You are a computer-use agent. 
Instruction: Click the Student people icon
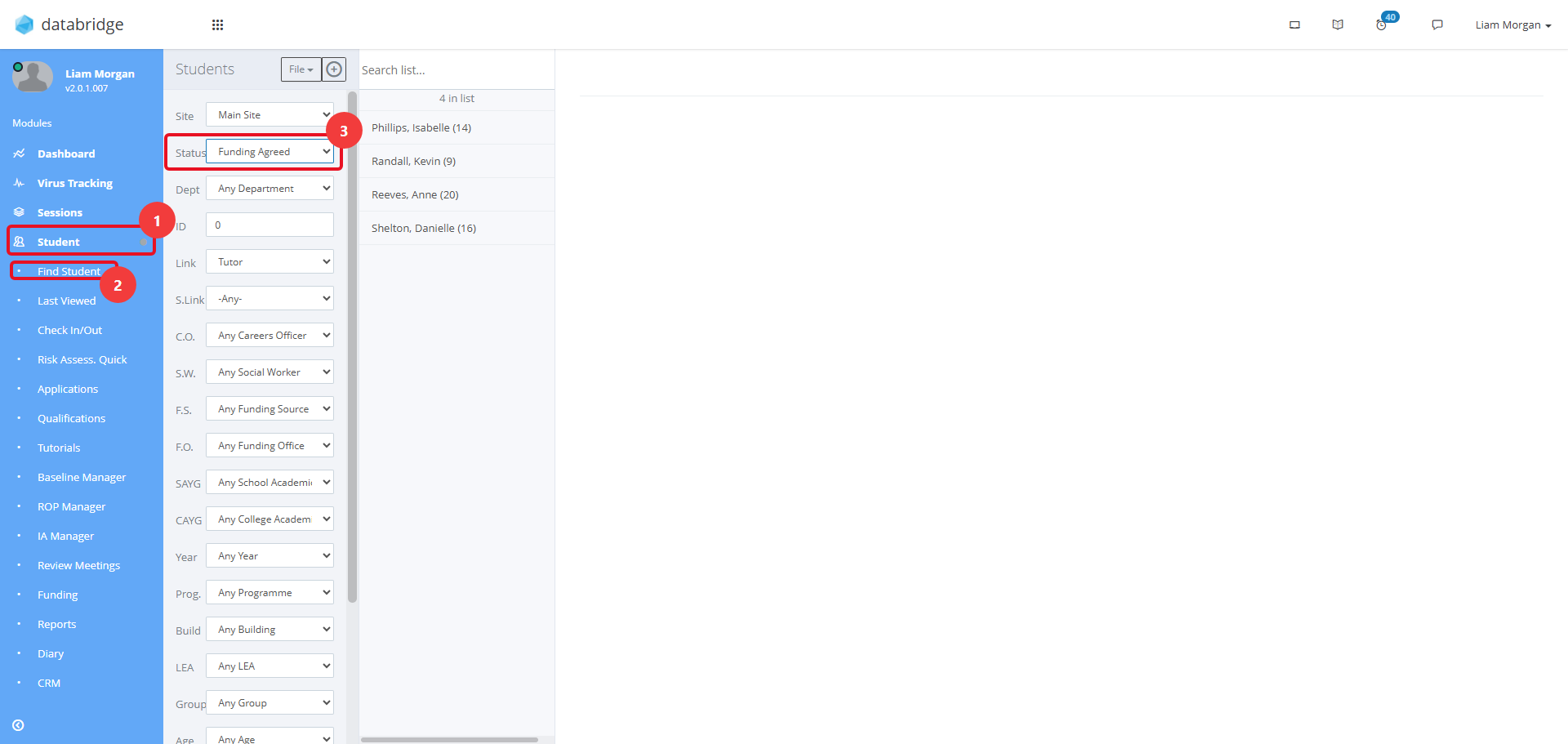[x=20, y=242]
